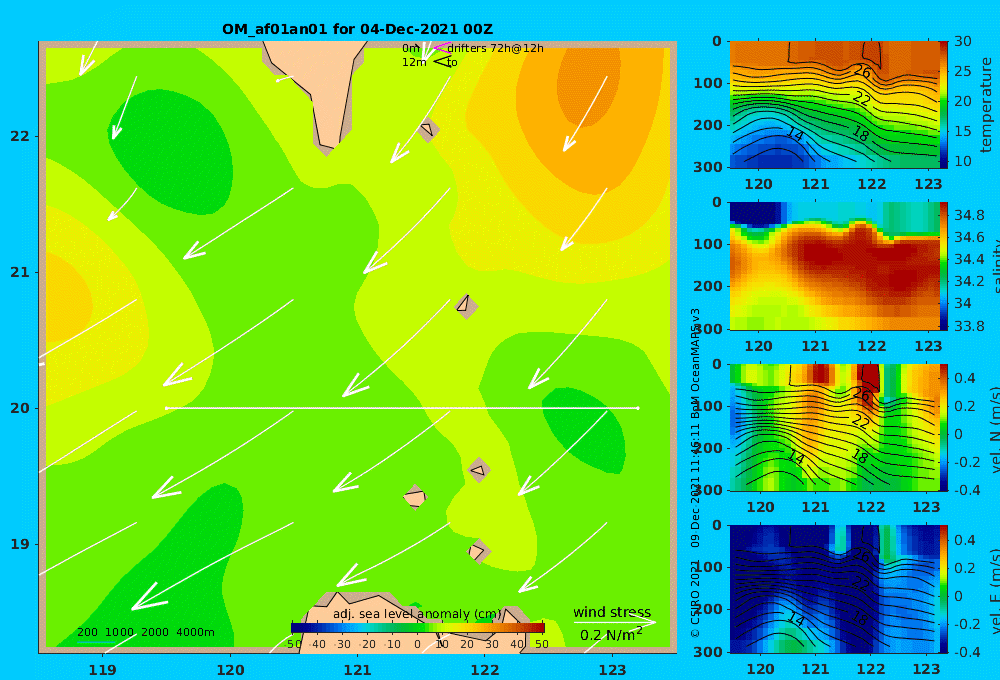Click longitude tick 123 on main map
Image resolution: width=1000 pixels, height=680 pixels.
click(x=613, y=670)
